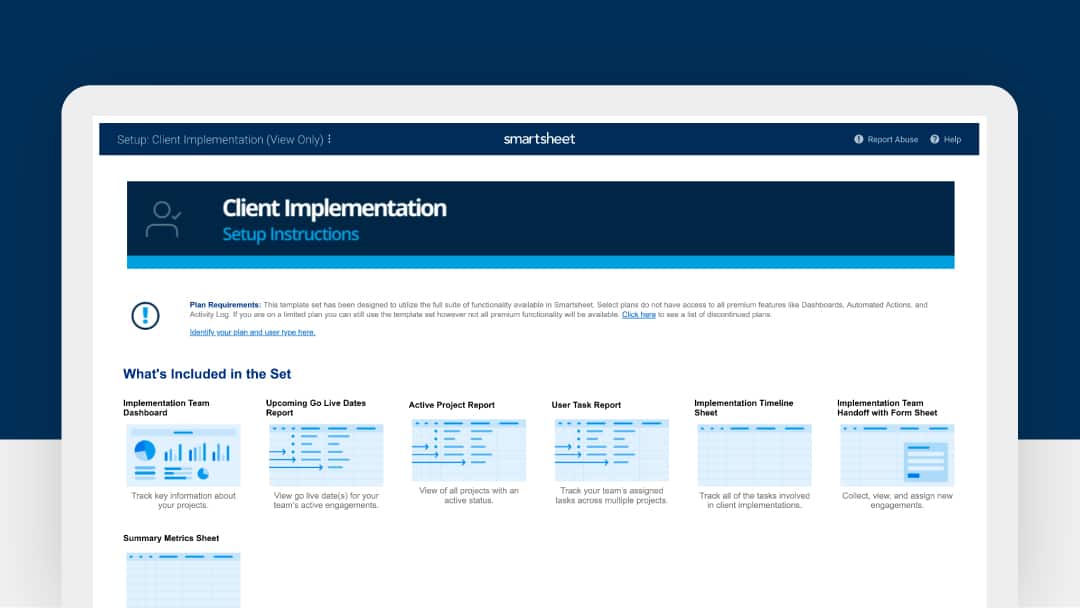The image size is (1080, 608).
Task: Click the Report Abuse exclamation icon
Action: 858,139
